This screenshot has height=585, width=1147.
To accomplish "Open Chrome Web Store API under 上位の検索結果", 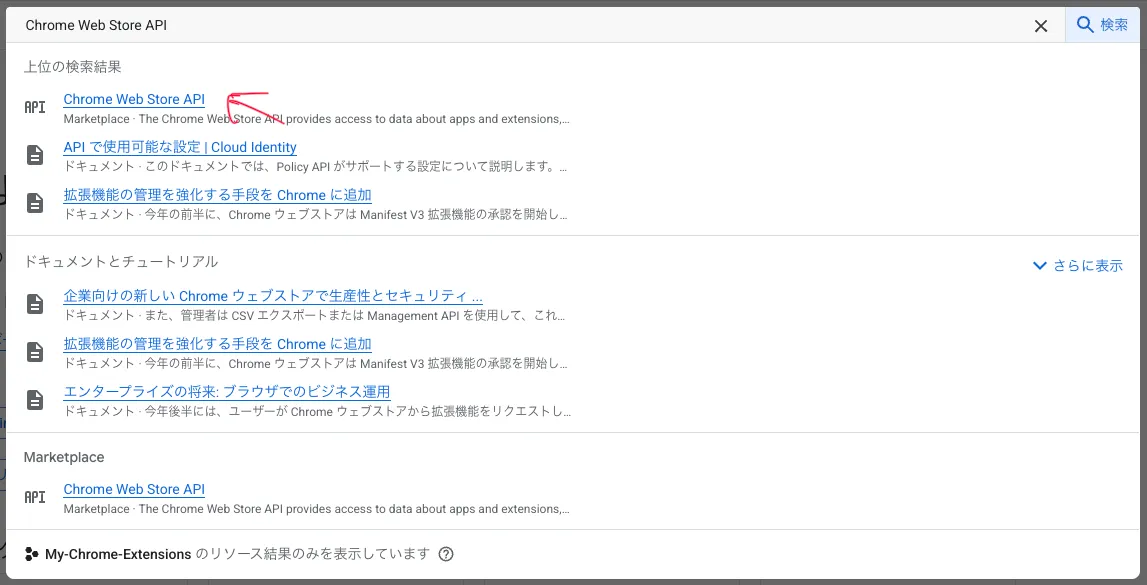I will [x=134, y=99].
